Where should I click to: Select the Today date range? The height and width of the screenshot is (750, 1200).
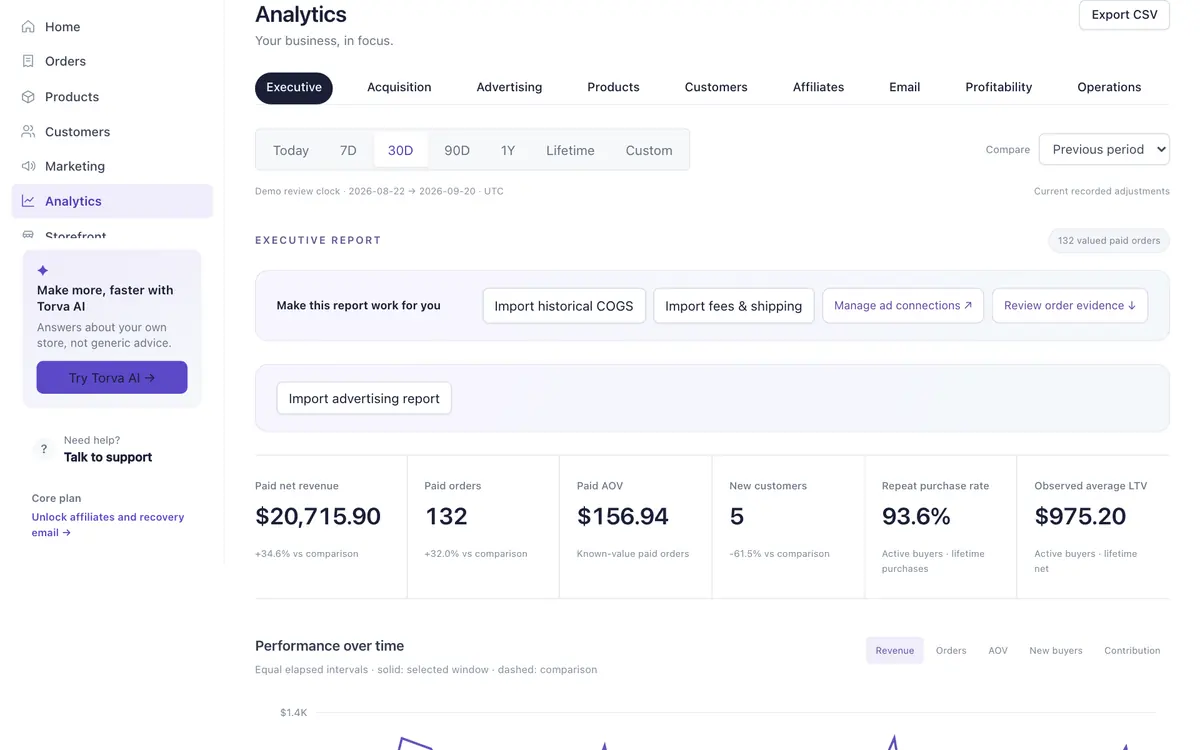point(291,150)
